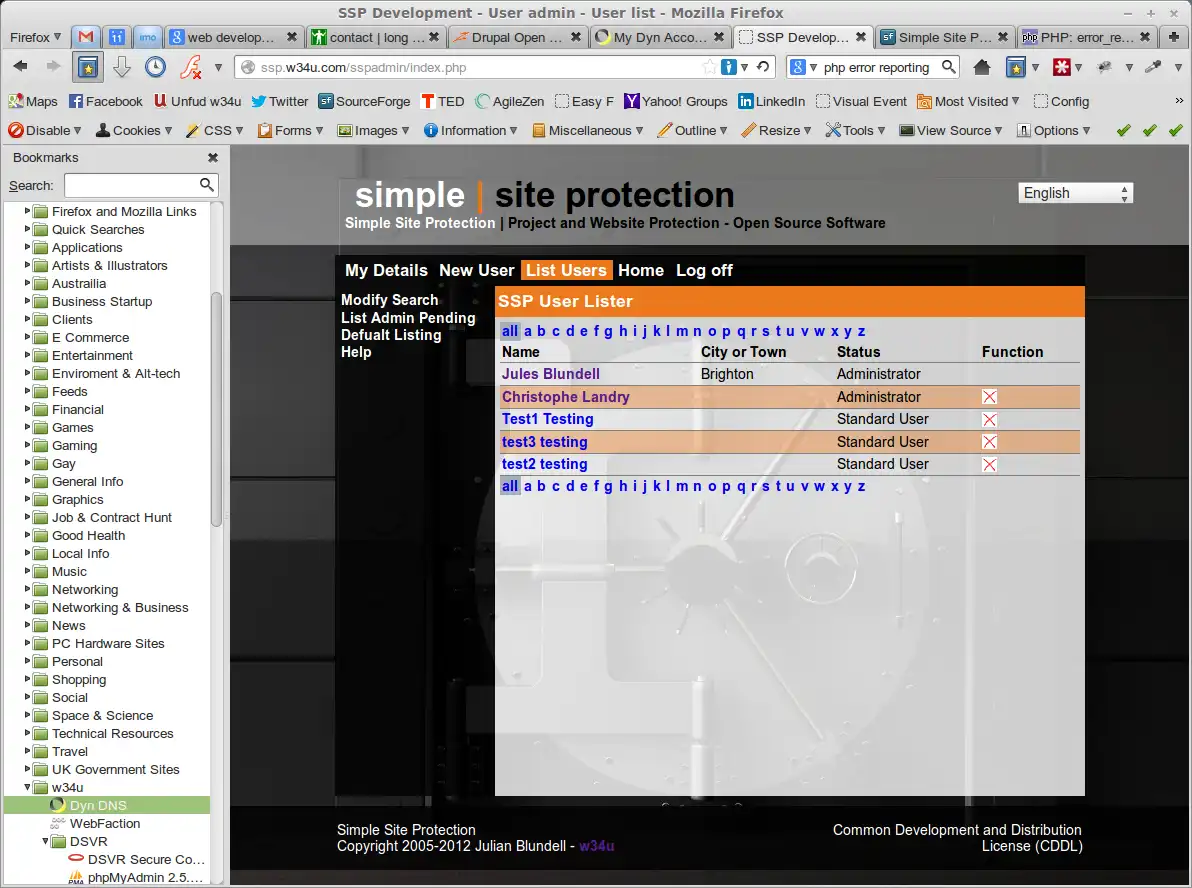Viewport: 1192px width, 888px height.
Task: Click the bookmark star in the URL bar
Action: pyautogui.click(x=709, y=67)
